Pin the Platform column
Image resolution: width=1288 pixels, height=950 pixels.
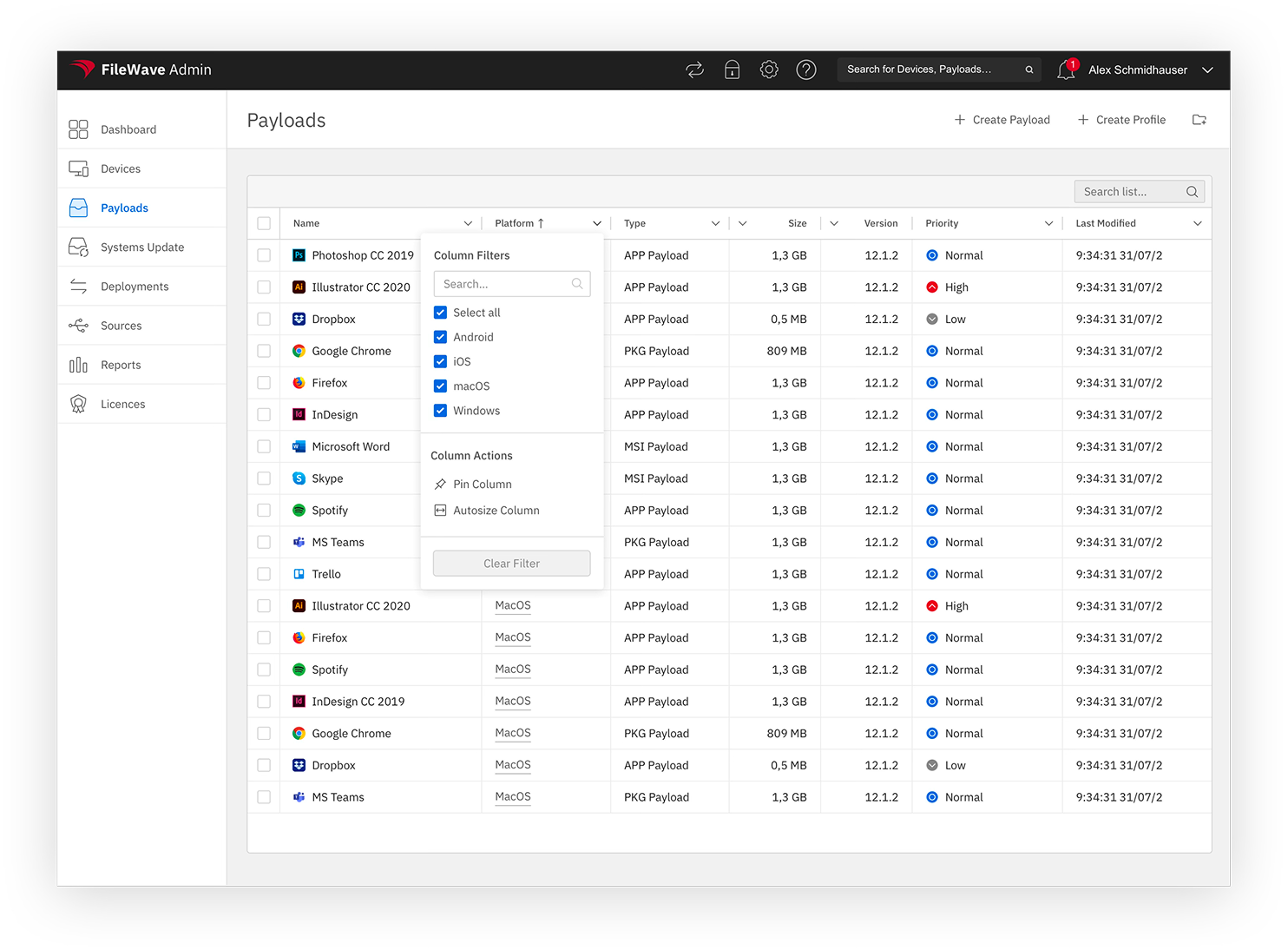(x=481, y=484)
